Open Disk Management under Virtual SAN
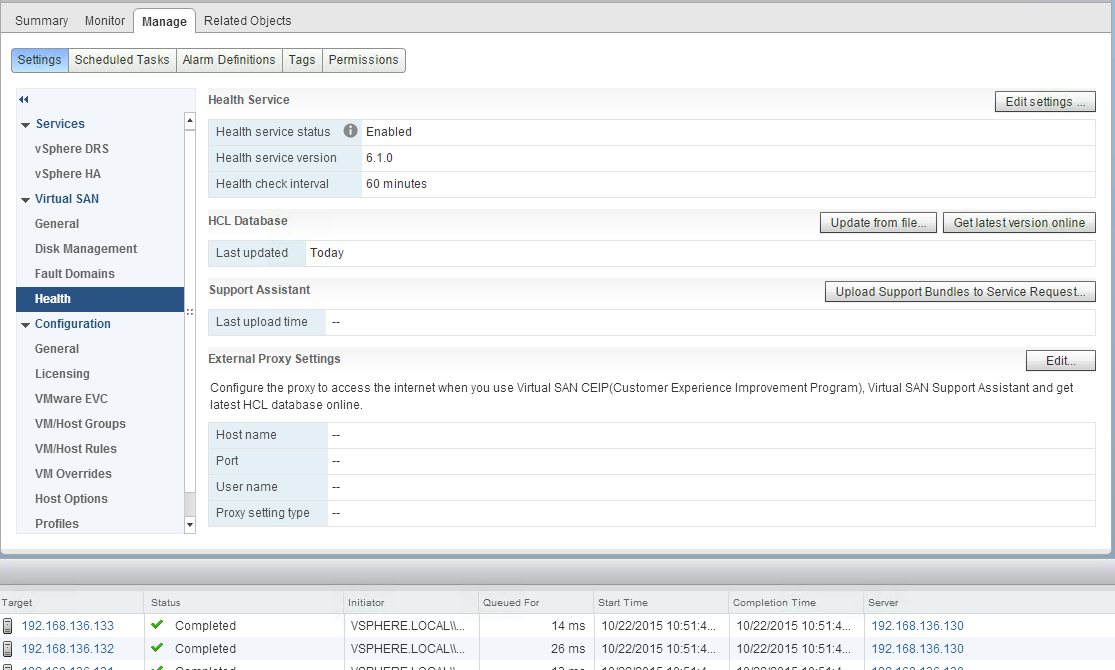This screenshot has width=1115, height=670. [x=86, y=249]
